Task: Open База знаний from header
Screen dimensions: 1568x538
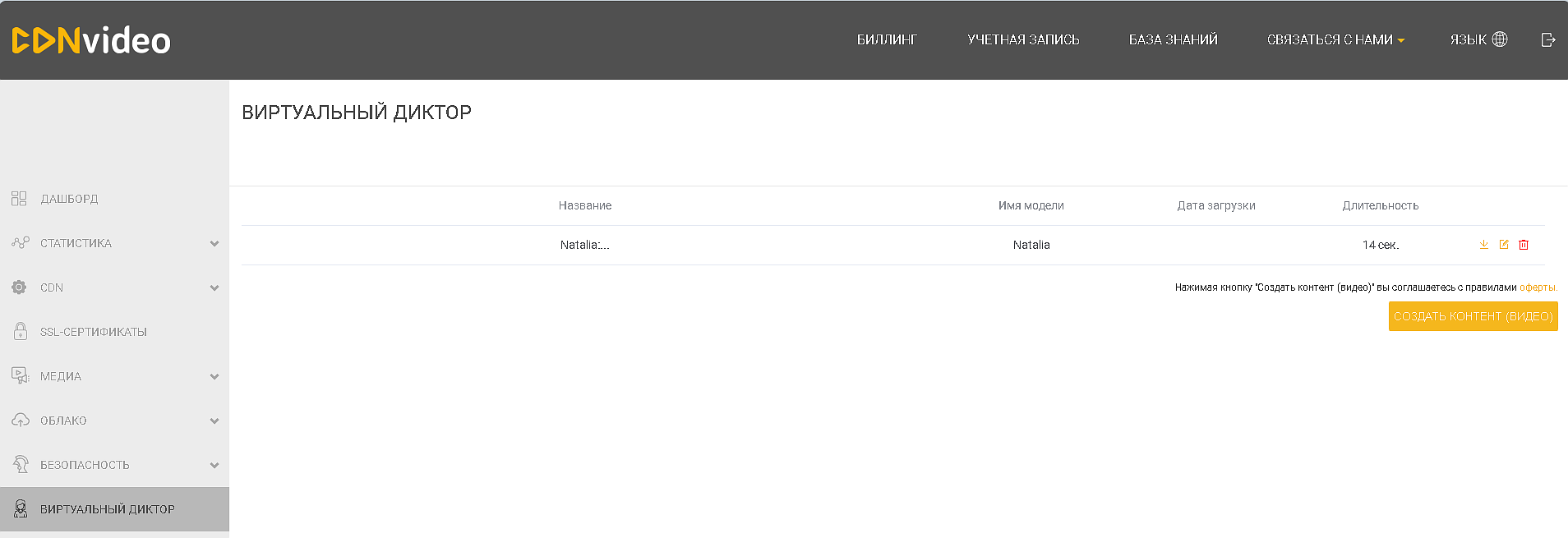Action: tap(1173, 39)
